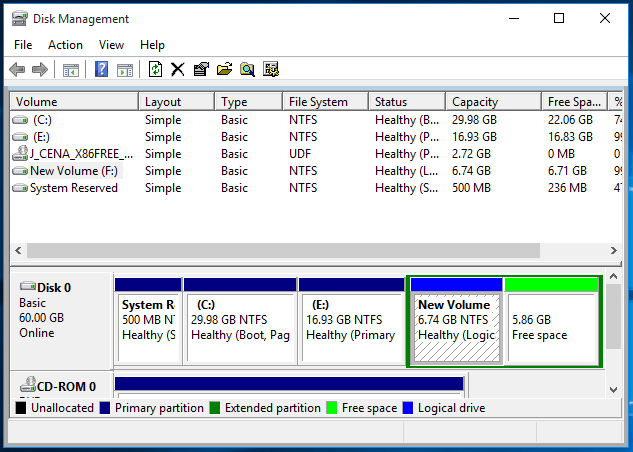Click the disk pane scroll down arrow

[614, 390]
